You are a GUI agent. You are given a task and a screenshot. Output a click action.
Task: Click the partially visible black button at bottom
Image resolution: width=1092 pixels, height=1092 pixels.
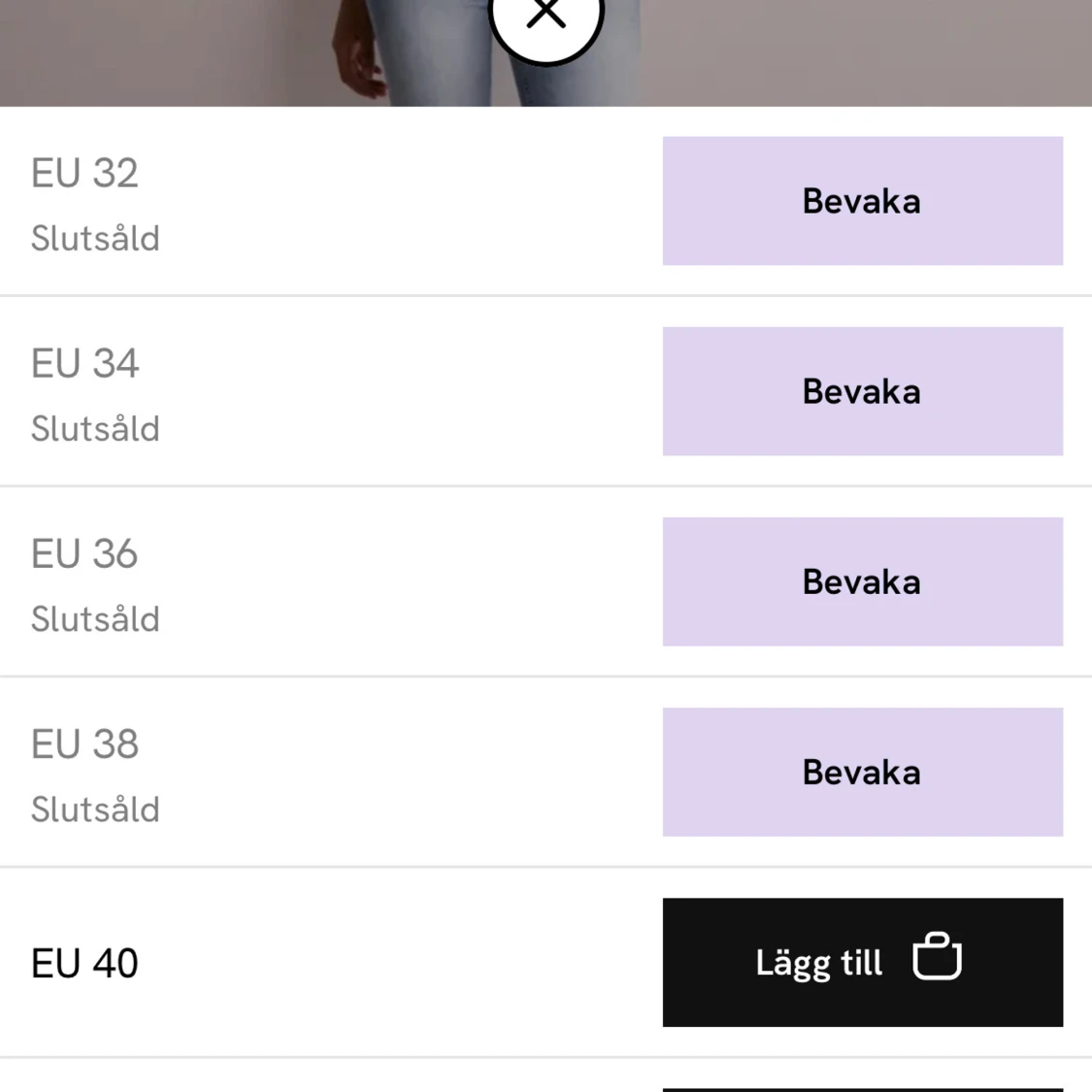click(863, 1090)
